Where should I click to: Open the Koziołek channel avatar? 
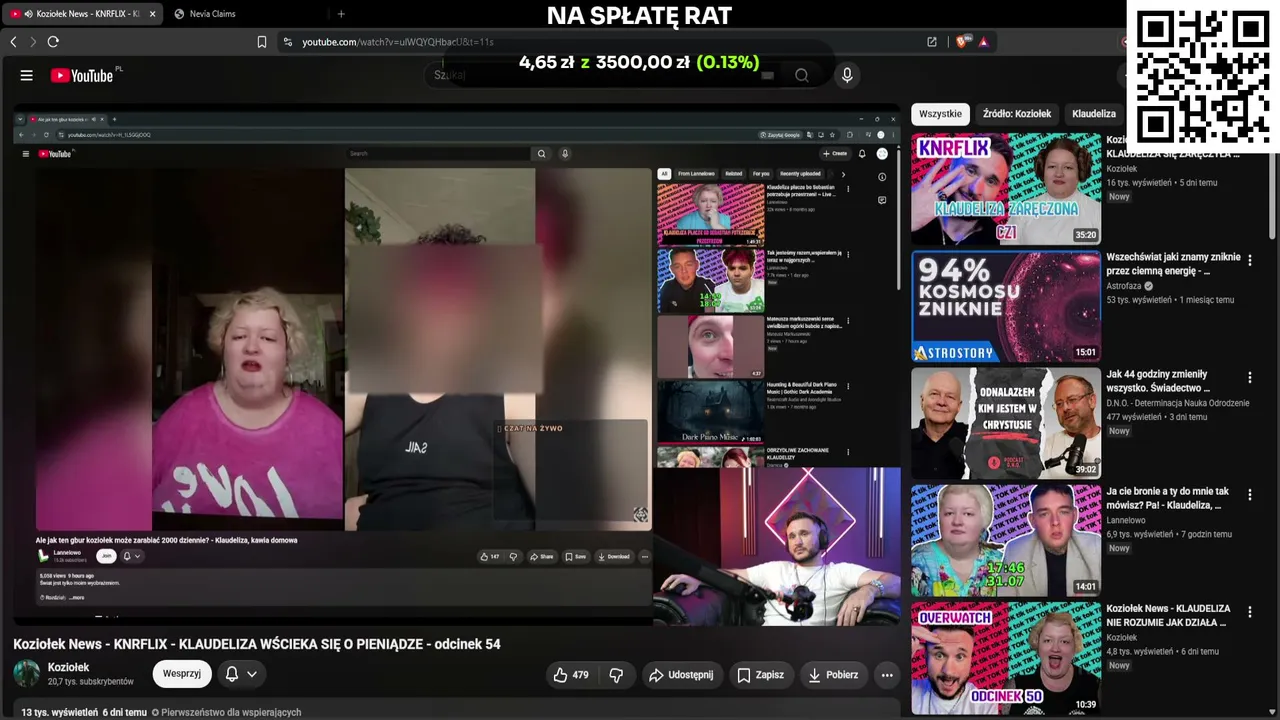pos(27,674)
